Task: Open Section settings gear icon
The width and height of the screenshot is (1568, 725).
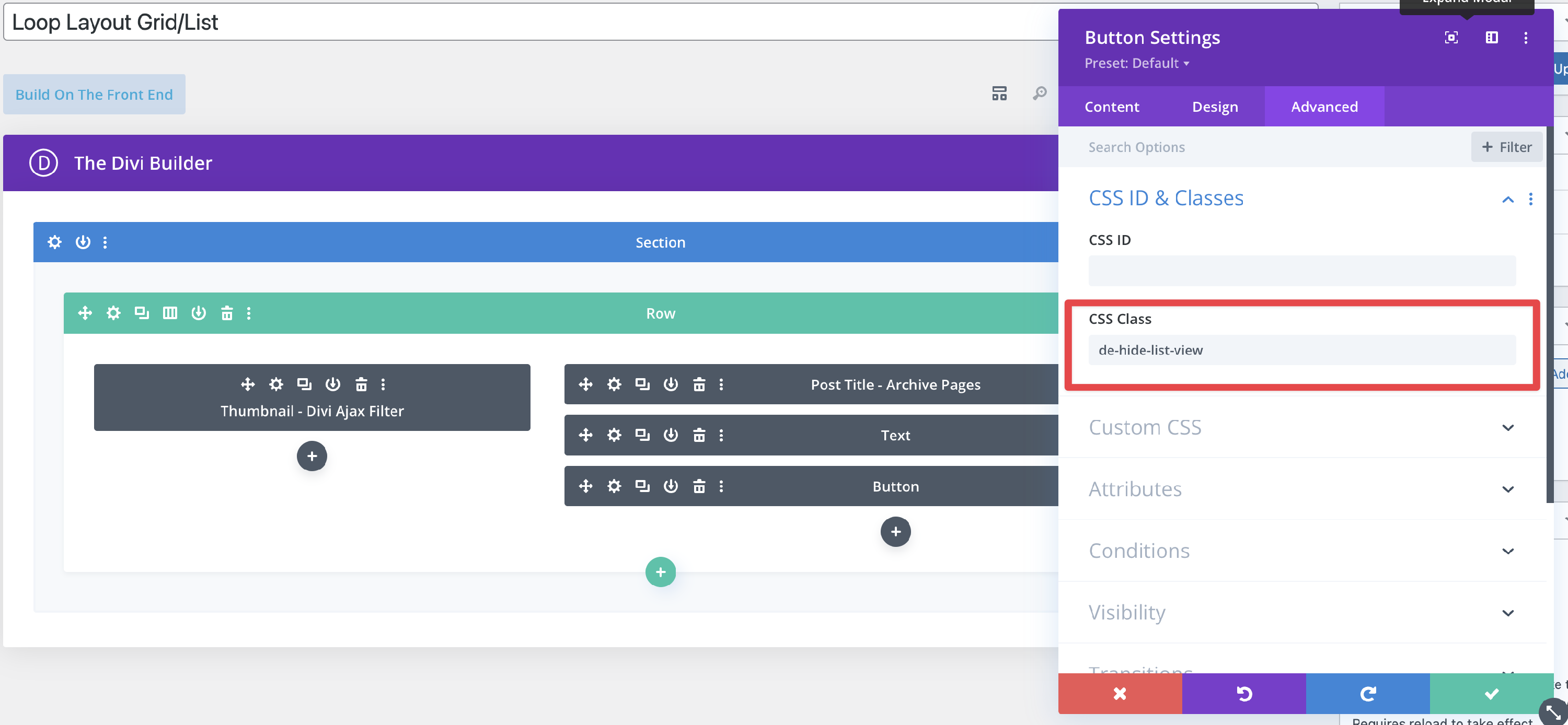Action: 55,242
